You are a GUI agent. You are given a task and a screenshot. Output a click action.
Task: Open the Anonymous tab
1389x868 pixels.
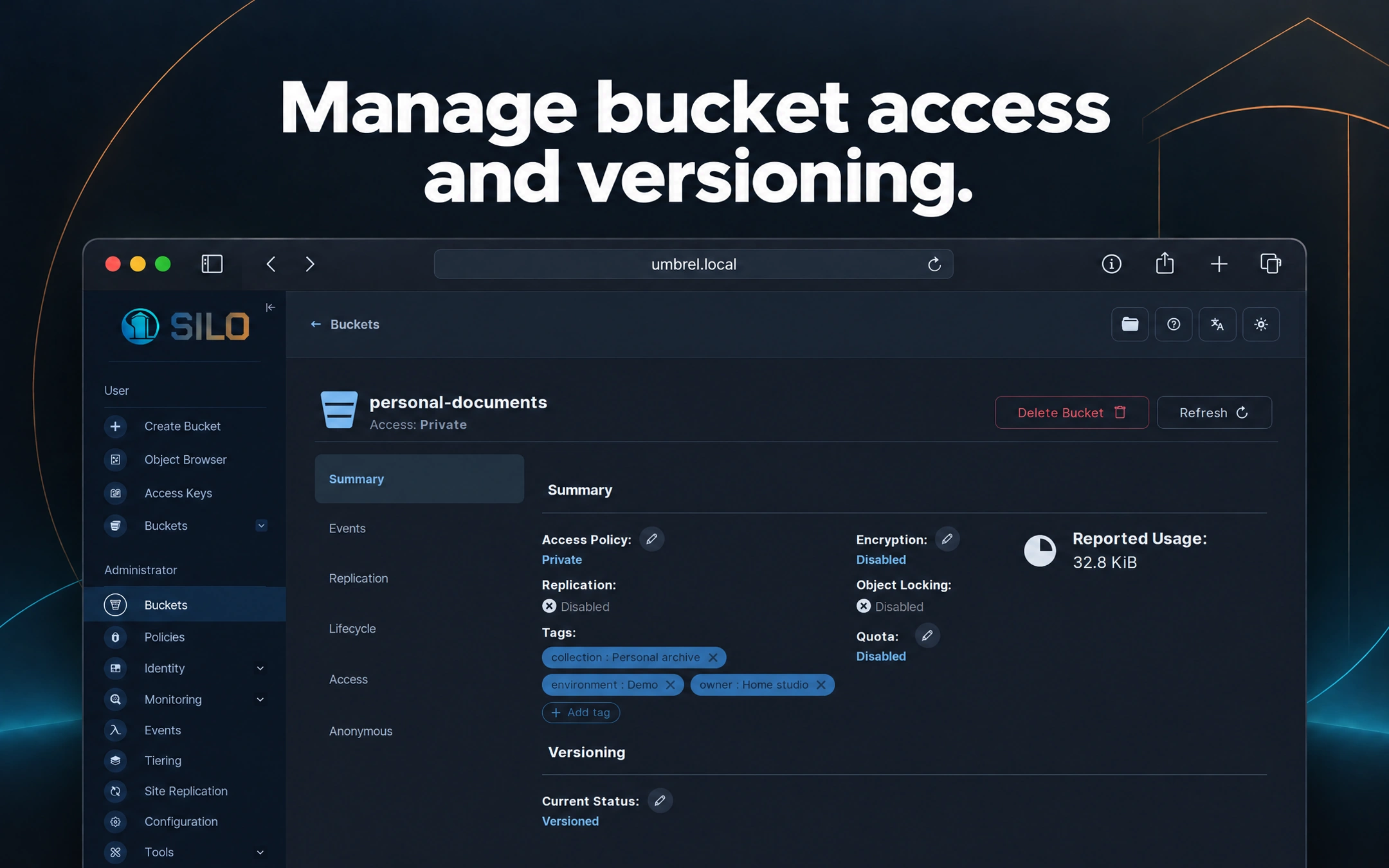(361, 731)
